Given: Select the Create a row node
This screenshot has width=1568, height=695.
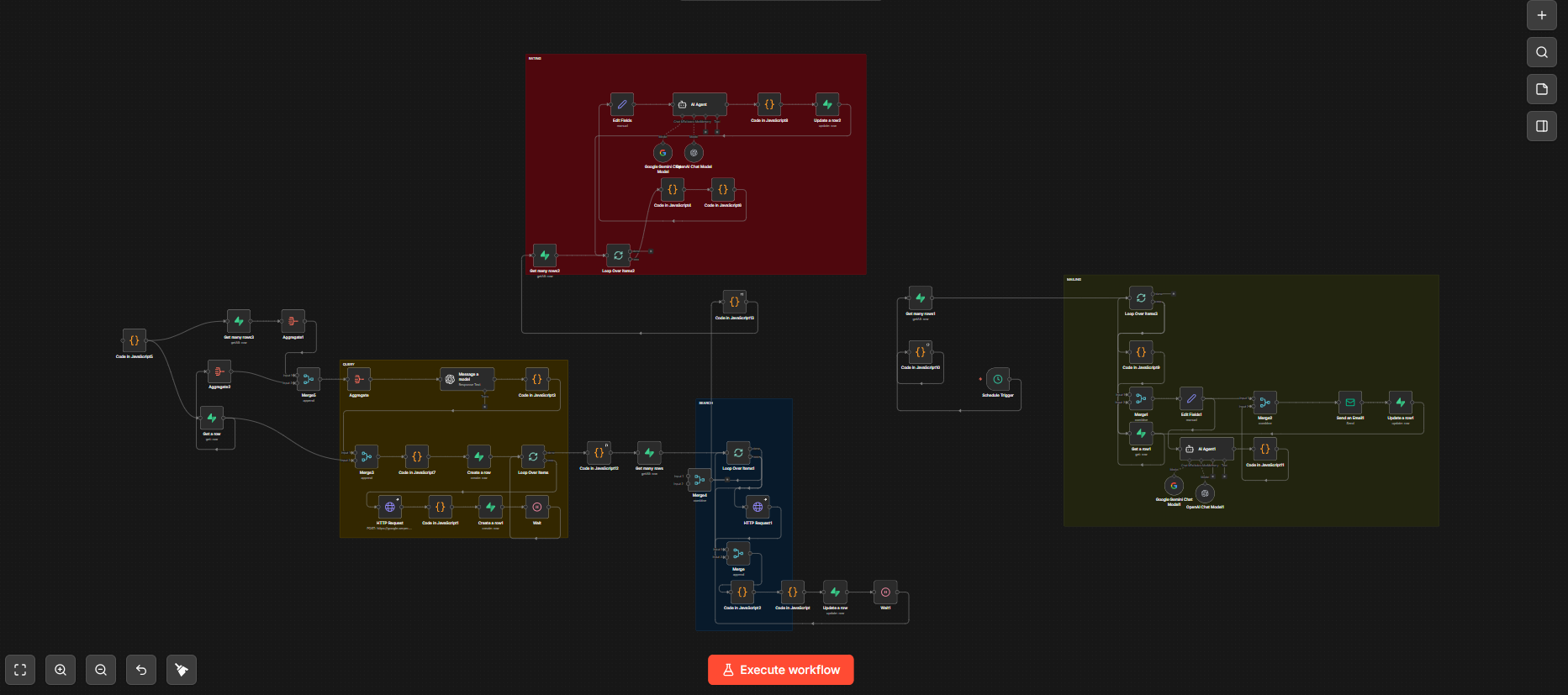Looking at the screenshot, I should [479, 456].
